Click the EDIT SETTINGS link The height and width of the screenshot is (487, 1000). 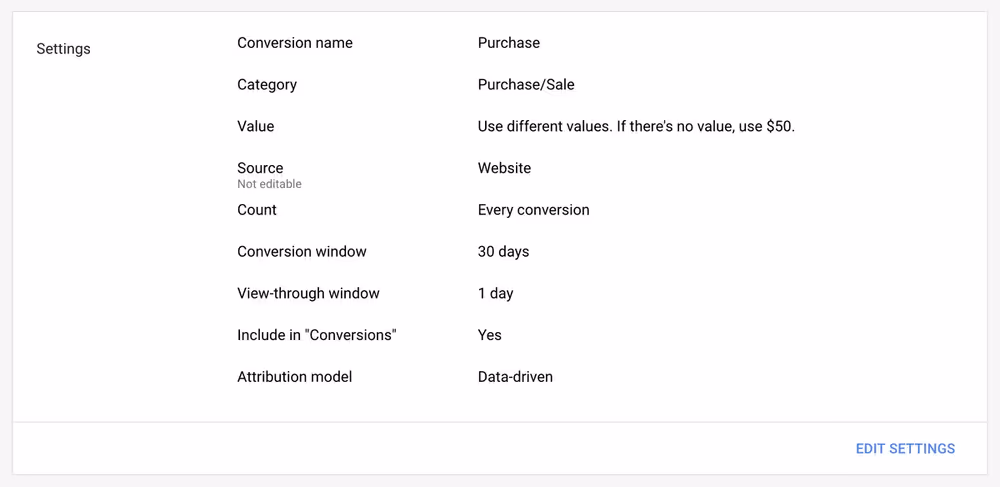(x=905, y=449)
